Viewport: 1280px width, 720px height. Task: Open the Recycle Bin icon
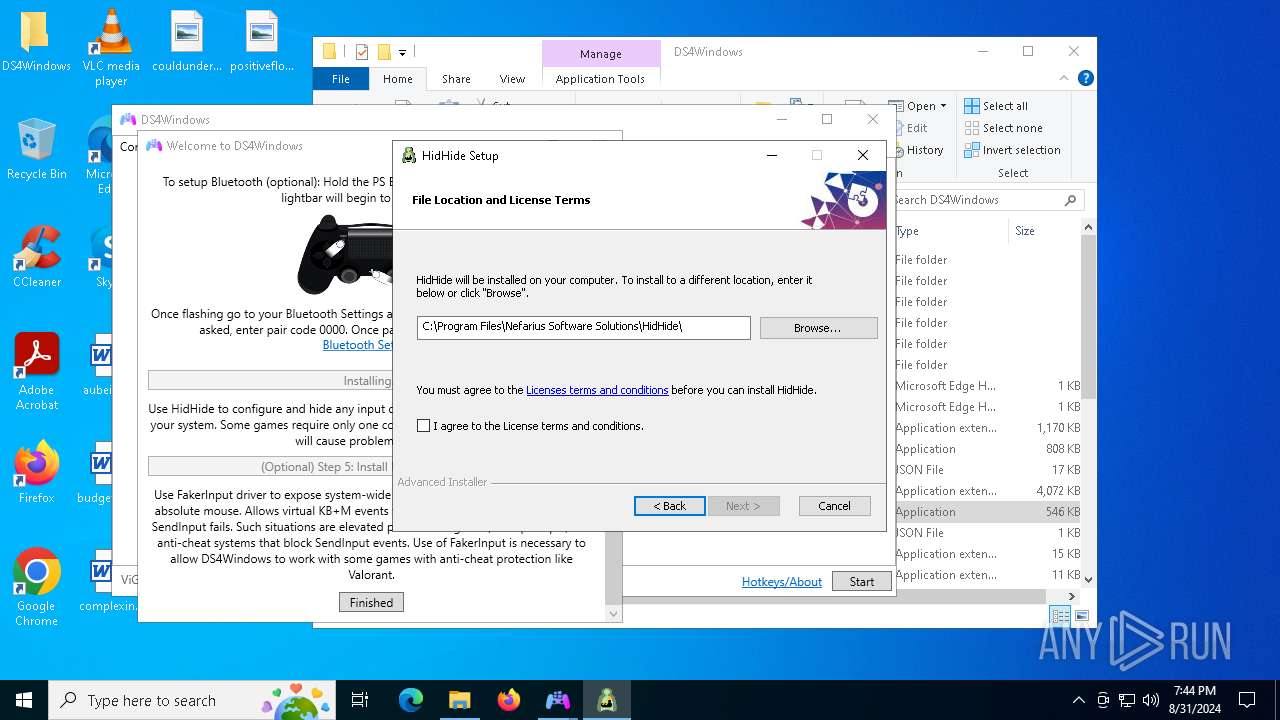click(x=36, y=150)
